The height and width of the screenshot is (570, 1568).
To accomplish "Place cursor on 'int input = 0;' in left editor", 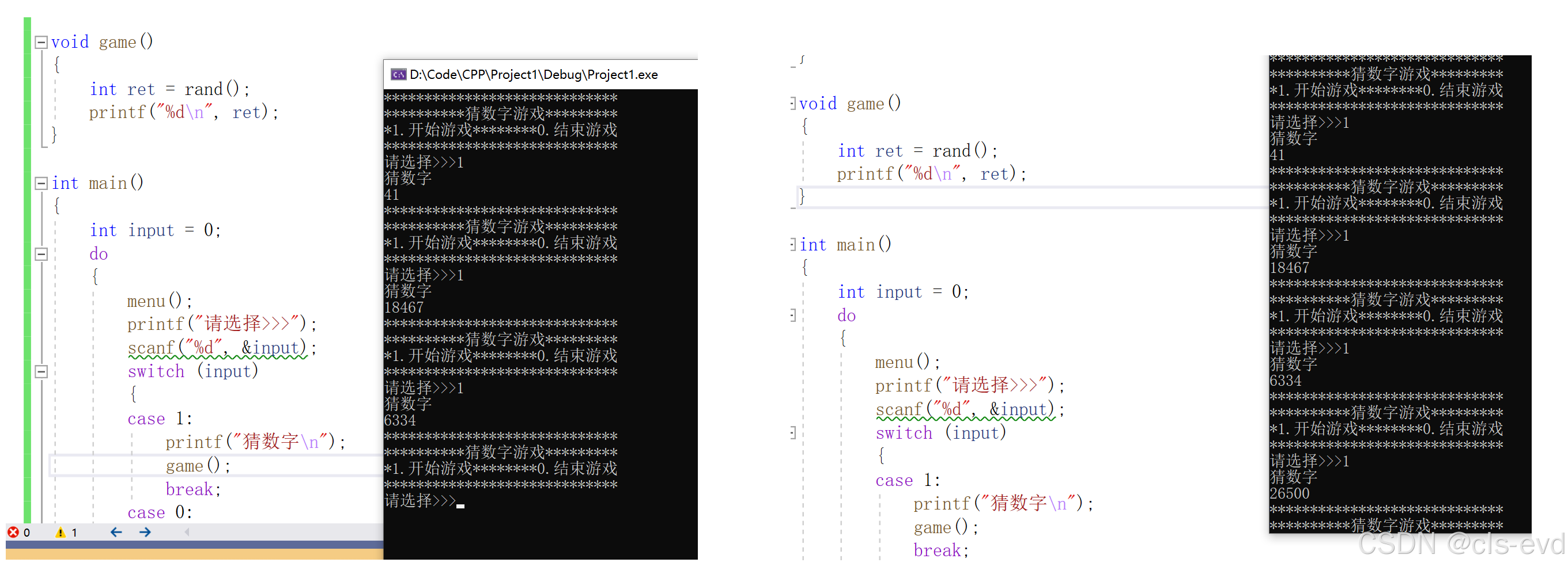I will pos(155,230).
